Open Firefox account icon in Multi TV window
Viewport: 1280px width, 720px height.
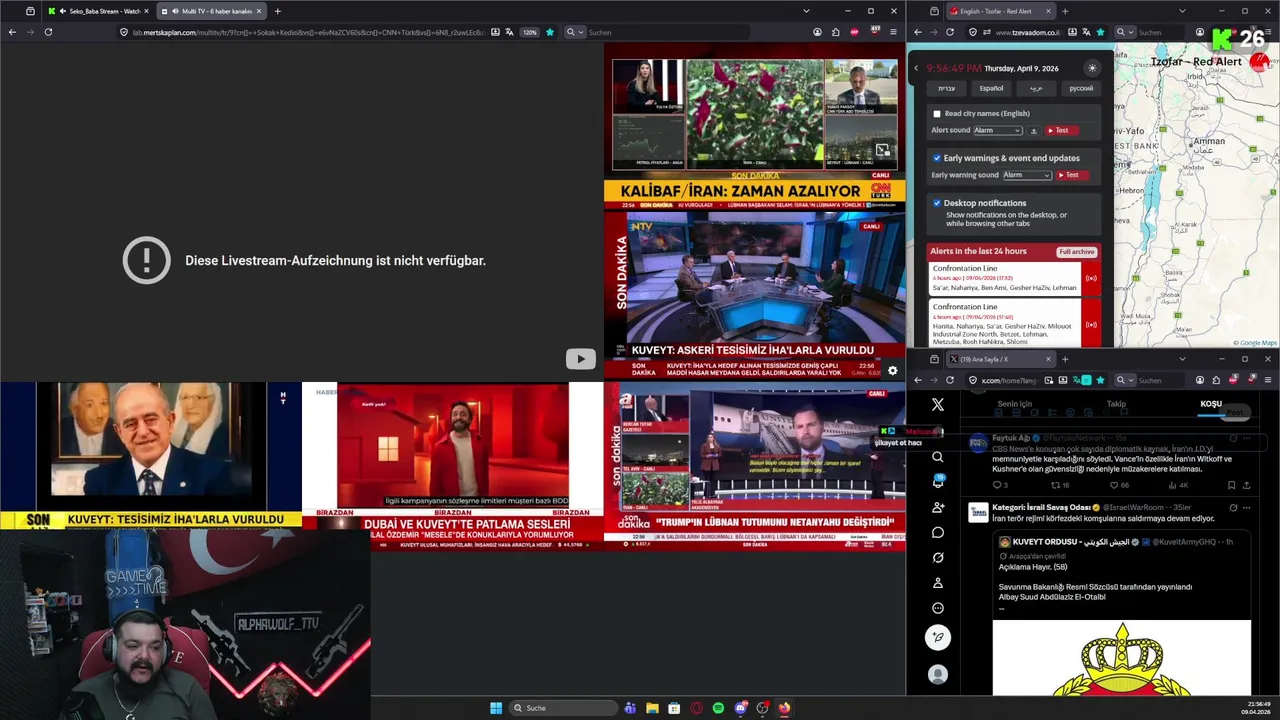pyautogui.click(x=817, y=32)
